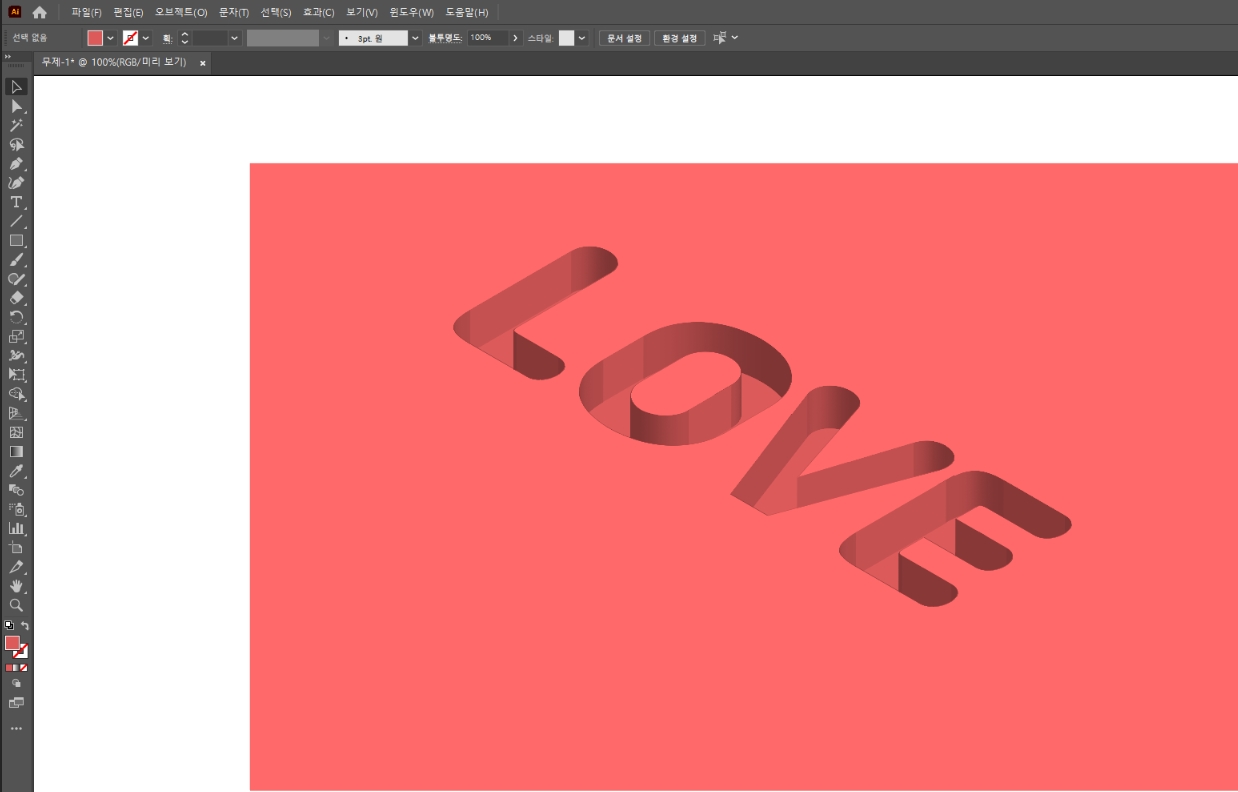Open the 효과(C) menu
Image resolution: width=1238 pixels, height=792 pixels.
319,12
